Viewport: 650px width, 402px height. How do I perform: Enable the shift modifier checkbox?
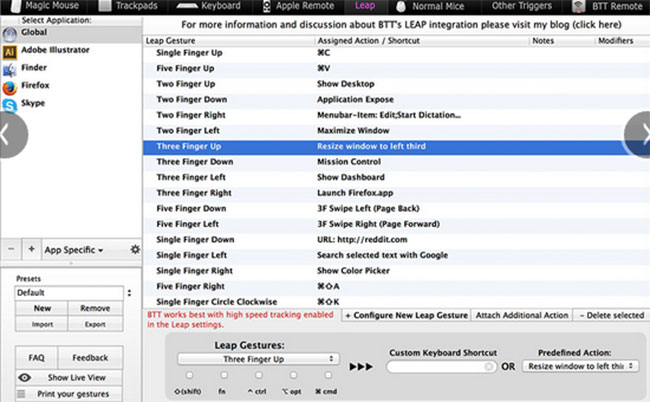189,375
